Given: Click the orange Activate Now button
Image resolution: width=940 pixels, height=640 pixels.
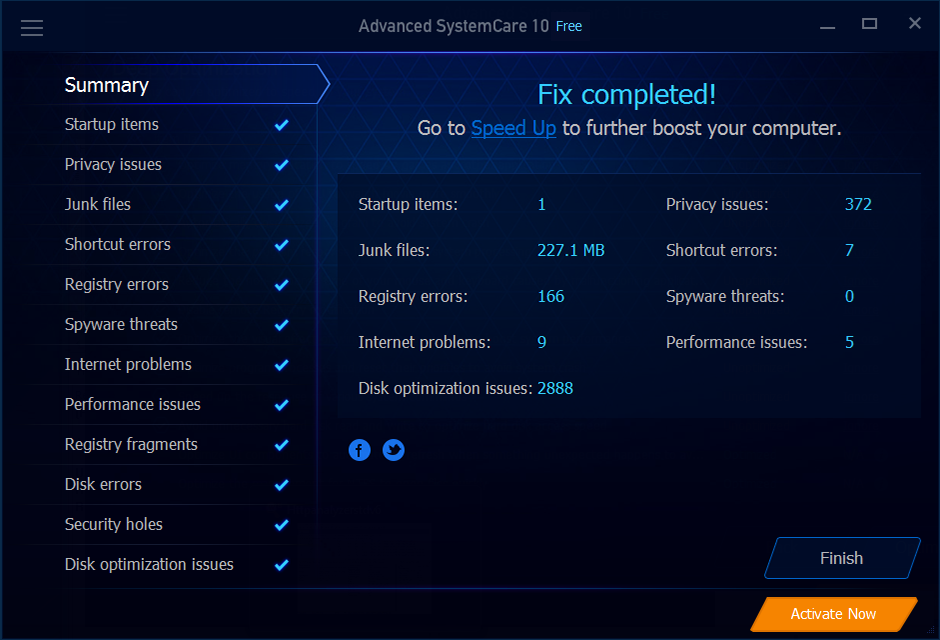Looking at the screenshot, I should (x=834, y=614).
